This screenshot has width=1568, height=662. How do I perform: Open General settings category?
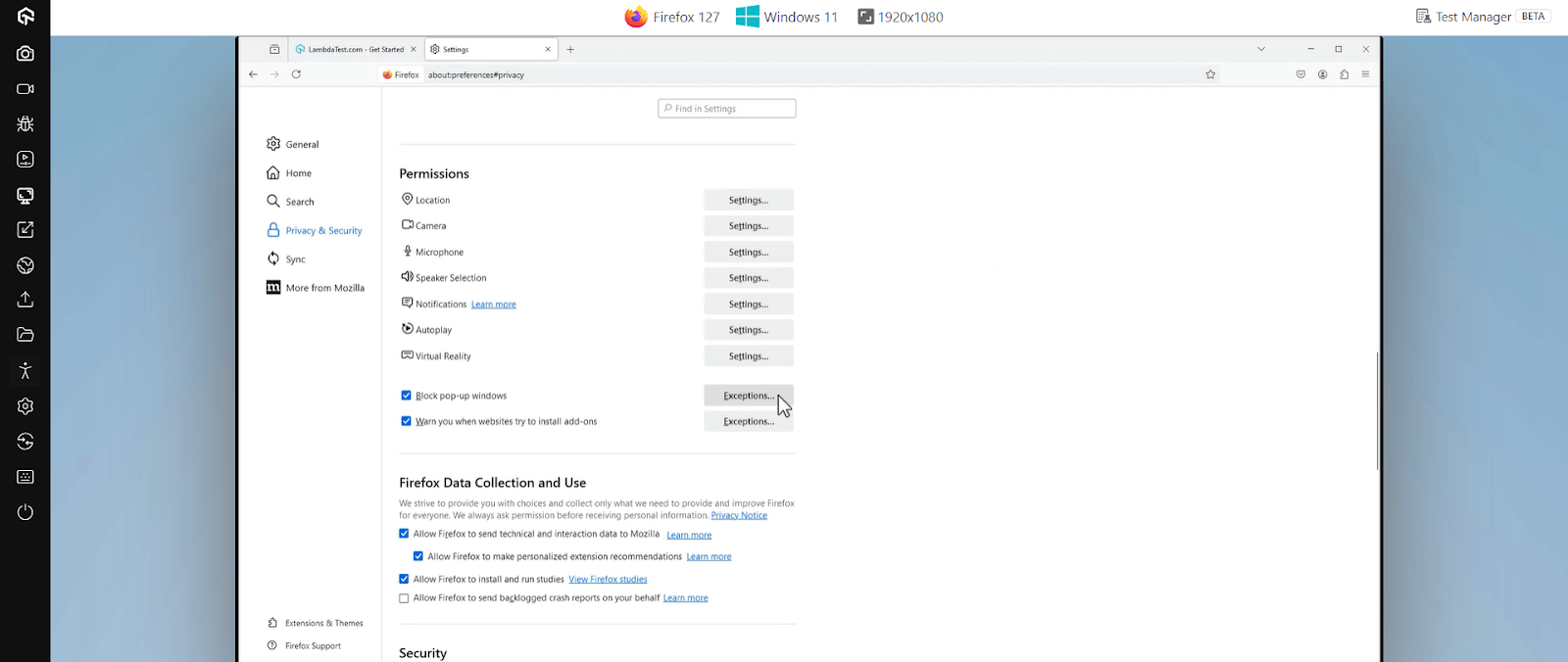(292, 144)
